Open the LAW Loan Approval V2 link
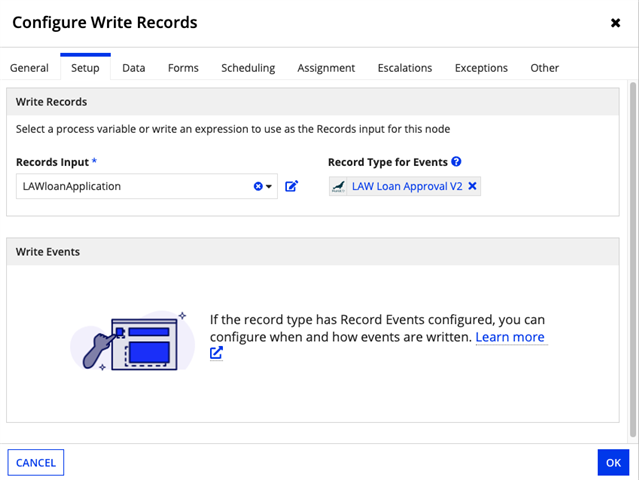 [407, 186]
